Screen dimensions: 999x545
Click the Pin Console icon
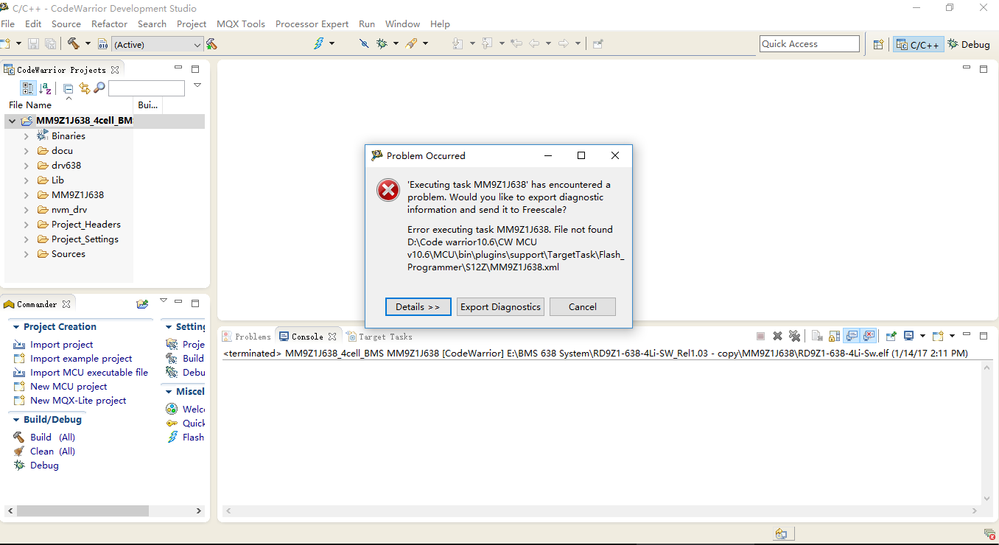891,336
